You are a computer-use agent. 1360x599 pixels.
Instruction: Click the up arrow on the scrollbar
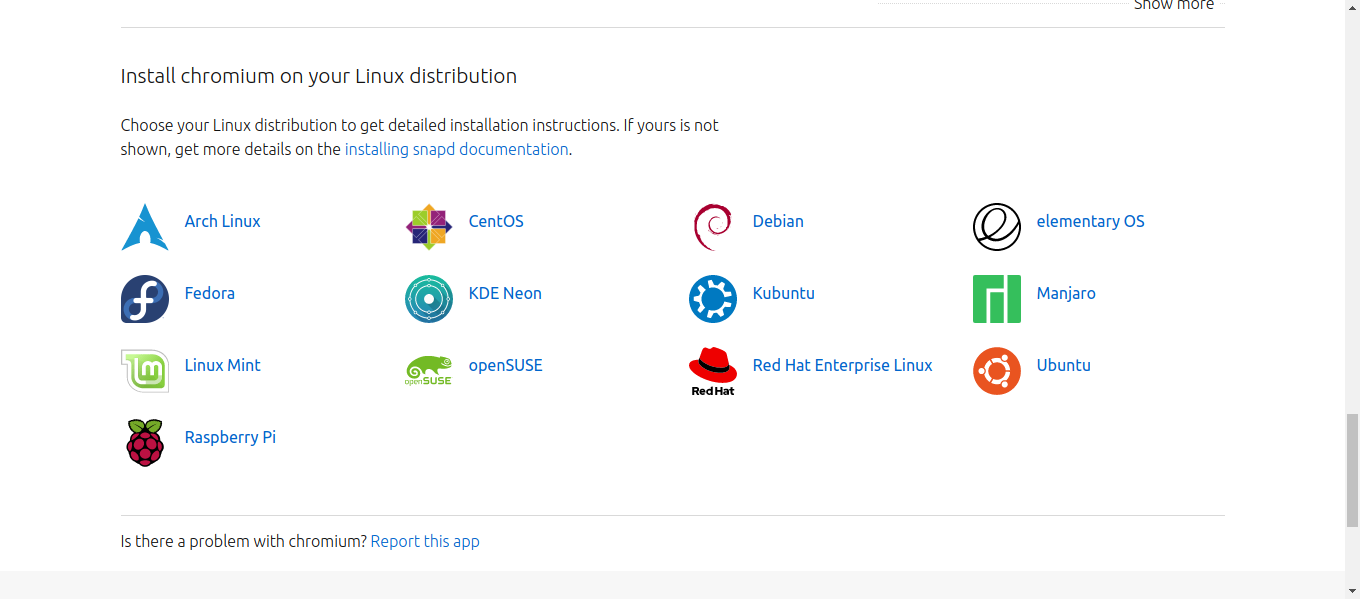click(1352, 8)
